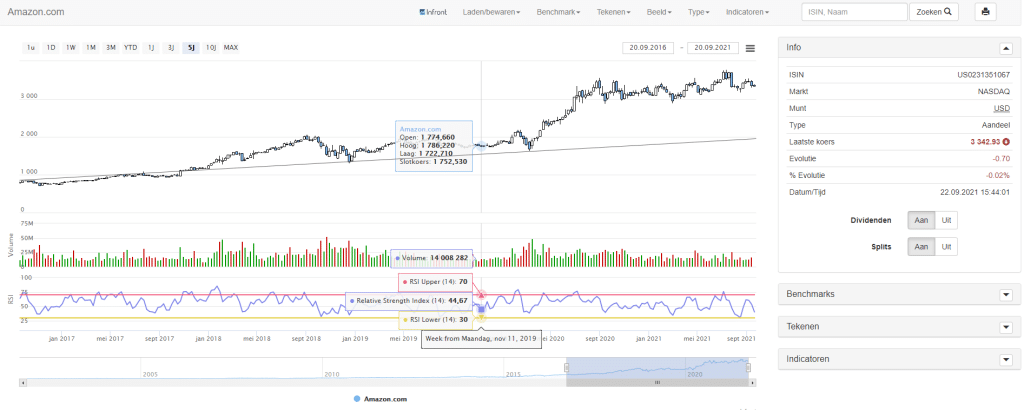Open the chart hamburger menu icon
Screen dimensions: 1024x410
(x=750, y=48)
